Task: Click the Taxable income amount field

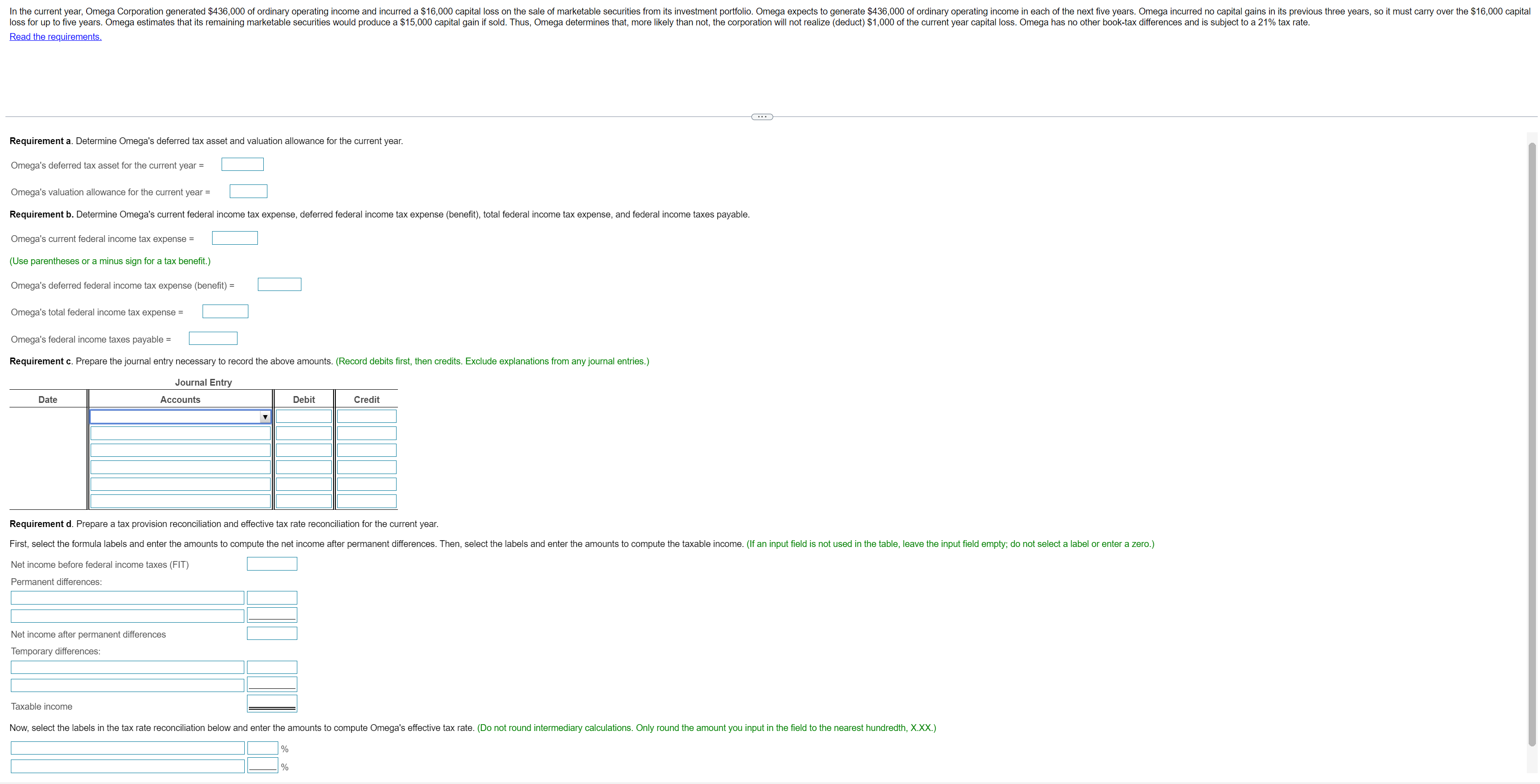Action: pyautogui.click(x=271, y=703)
